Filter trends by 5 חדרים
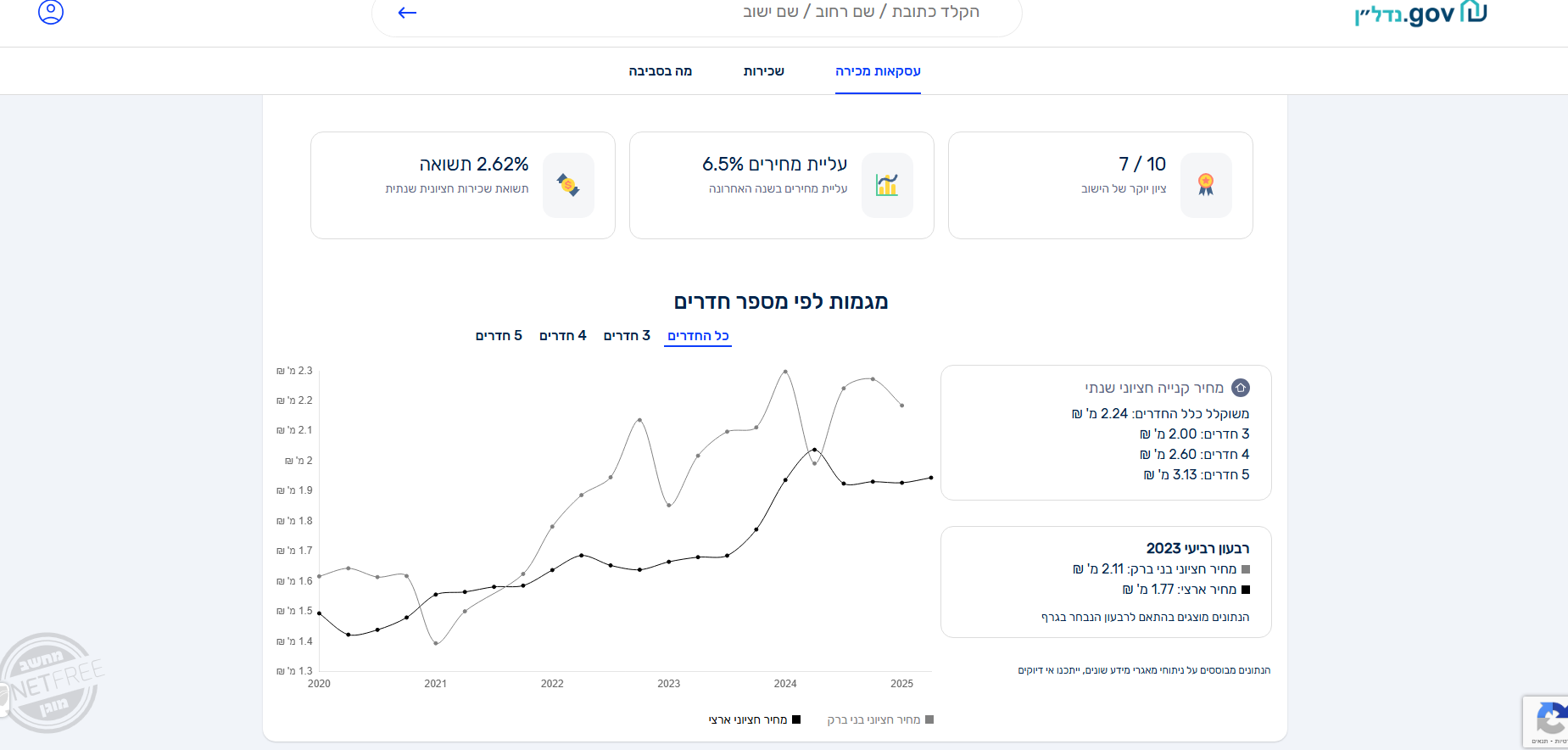 (499, 336)
